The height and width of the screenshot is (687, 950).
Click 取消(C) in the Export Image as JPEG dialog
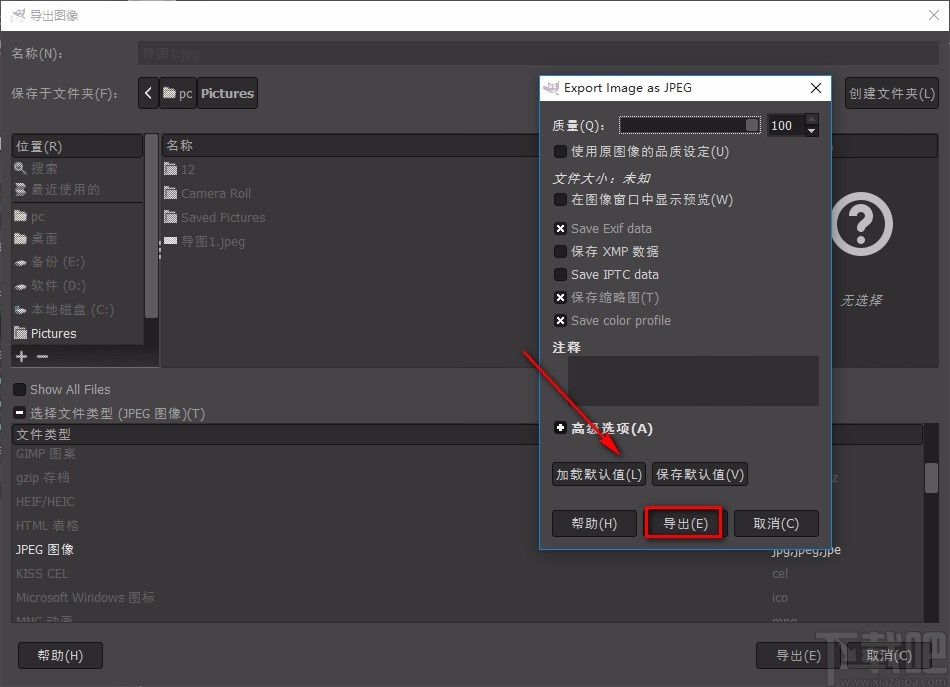[x=776, y=523]
